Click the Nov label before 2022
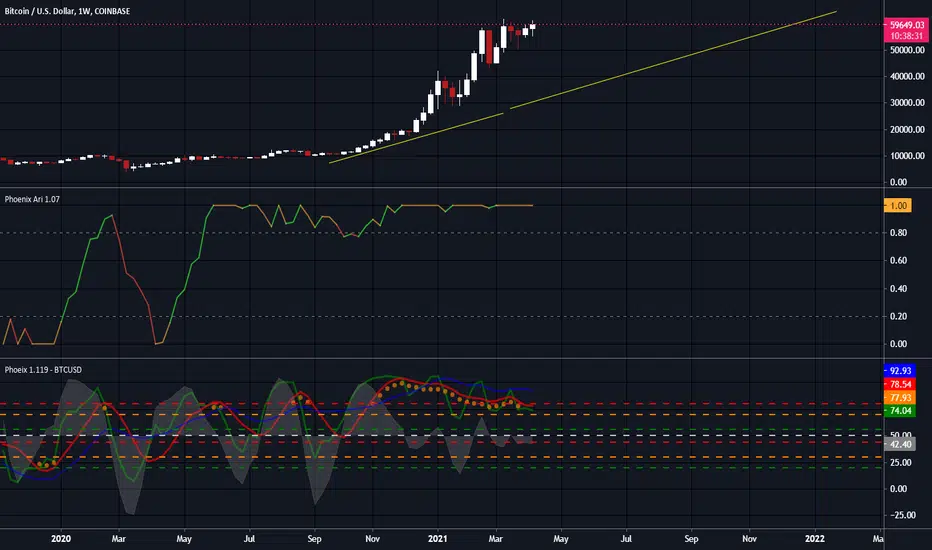The width and height of the screenshot is (932, 550). 749,539
